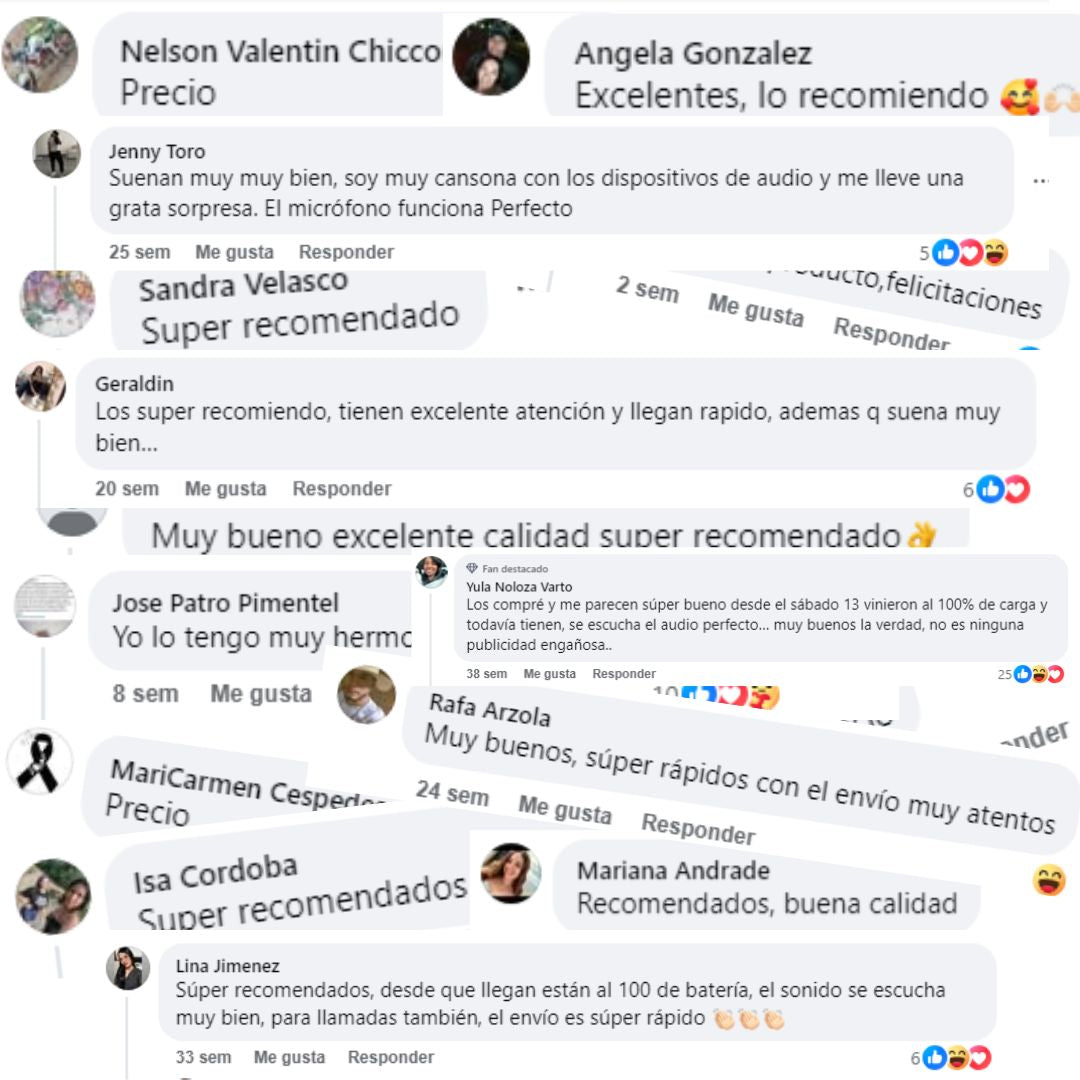Image resolution: width=1080 pixels, height=1080 pixels.
Task: Open Jenny Toro's comment options three-dot menu
Action: tap(1041, 181)
